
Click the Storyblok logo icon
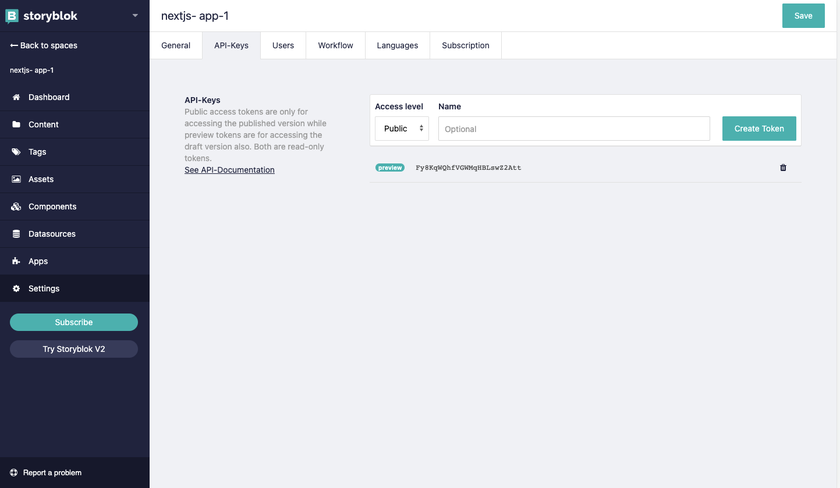point(12,16)
